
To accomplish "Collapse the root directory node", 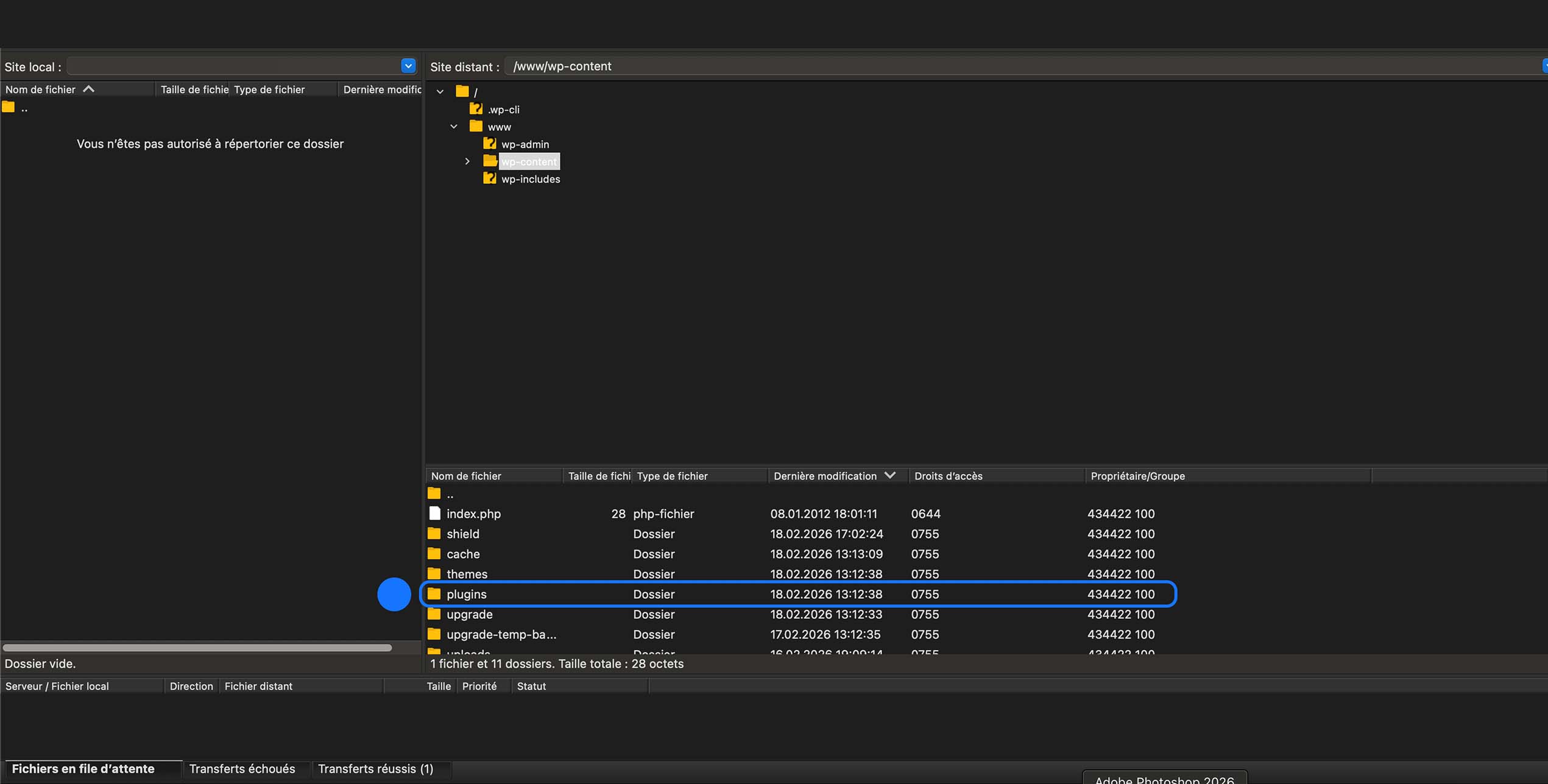I will (440, 92).
